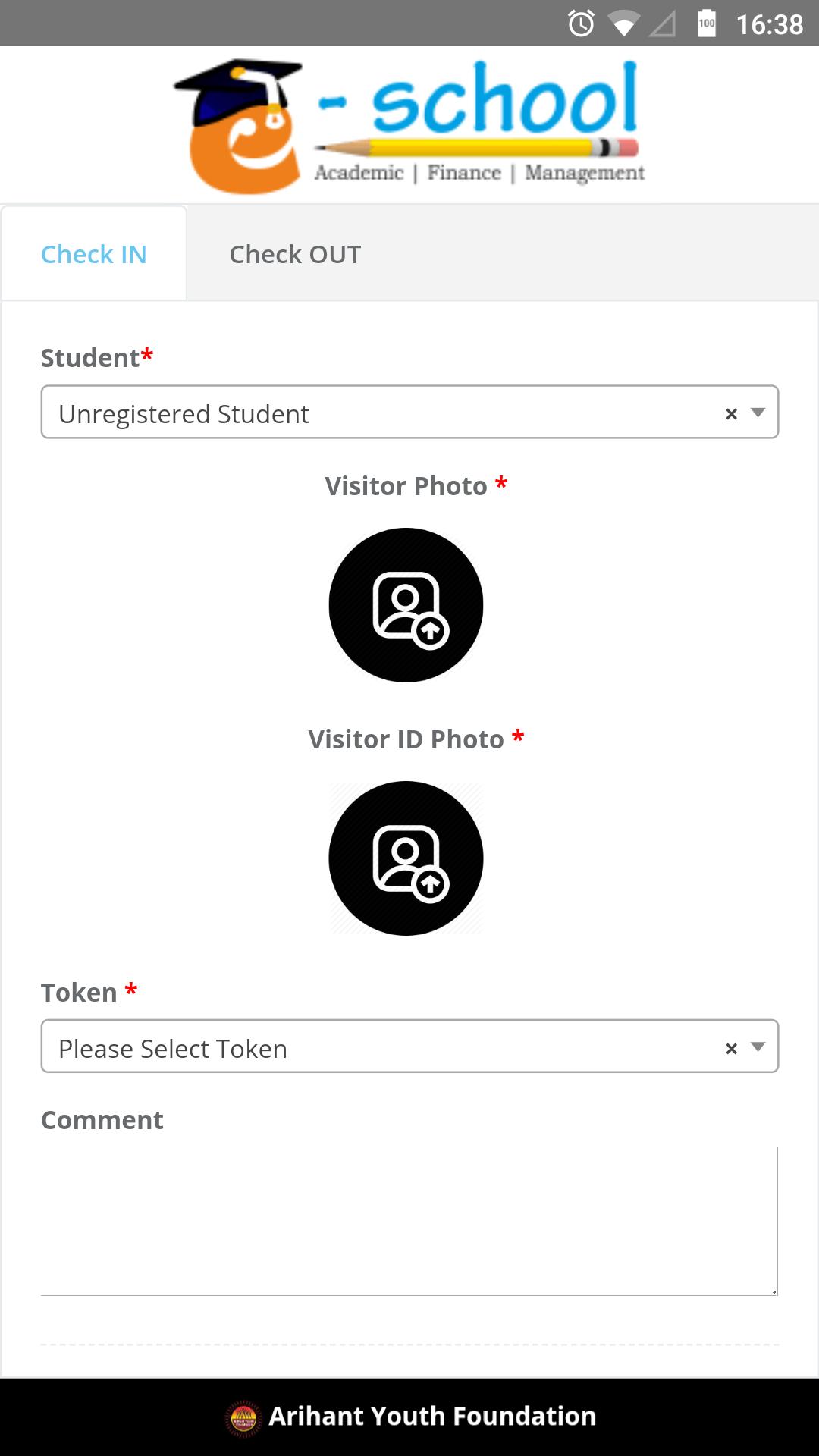Tap the alarm clock status icon
This screenshot has height=1456, width=819.
tap(582, 24)
